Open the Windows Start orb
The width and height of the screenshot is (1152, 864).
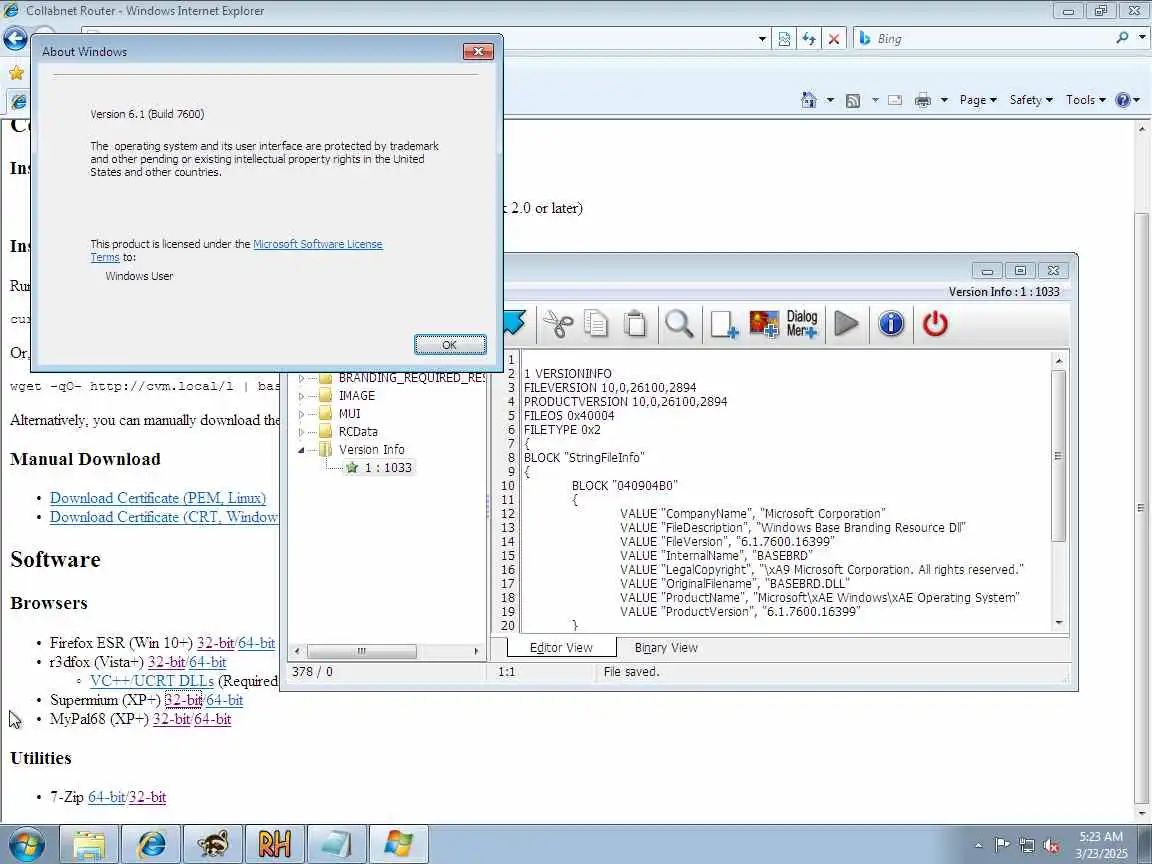pos(26,843)
